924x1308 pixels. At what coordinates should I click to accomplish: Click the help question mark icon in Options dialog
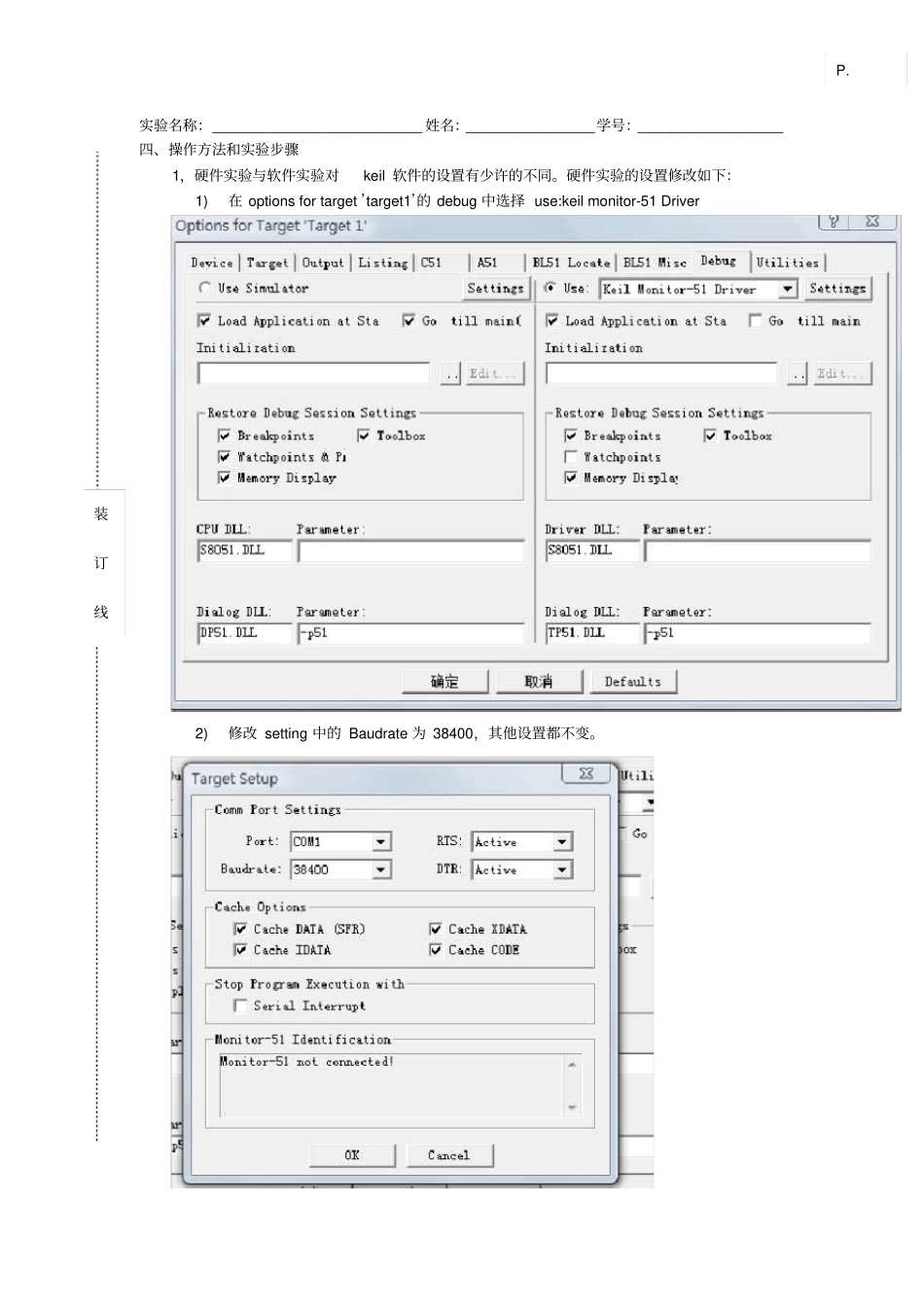(x=834, y=222)
